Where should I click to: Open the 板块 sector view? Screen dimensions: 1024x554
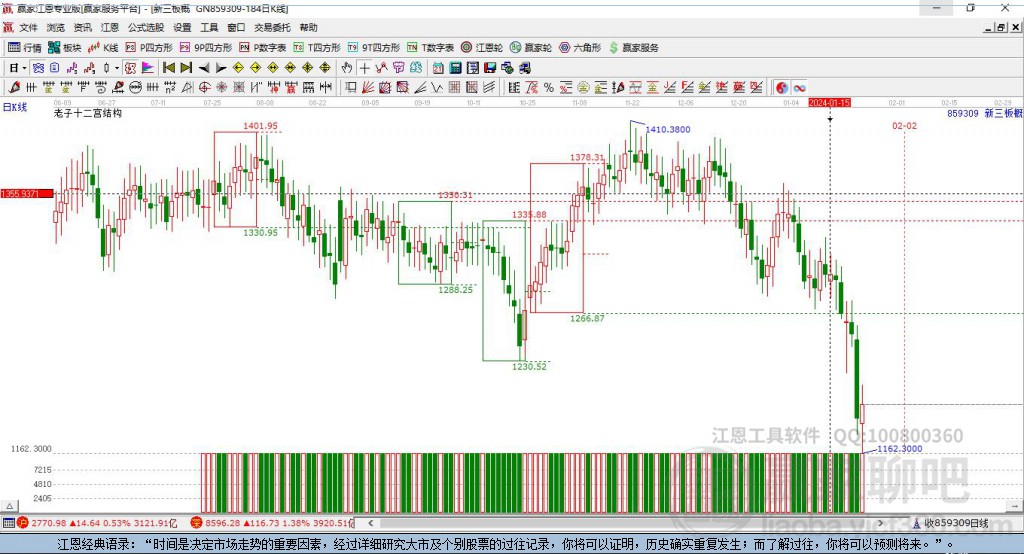(x=64, y=48)
